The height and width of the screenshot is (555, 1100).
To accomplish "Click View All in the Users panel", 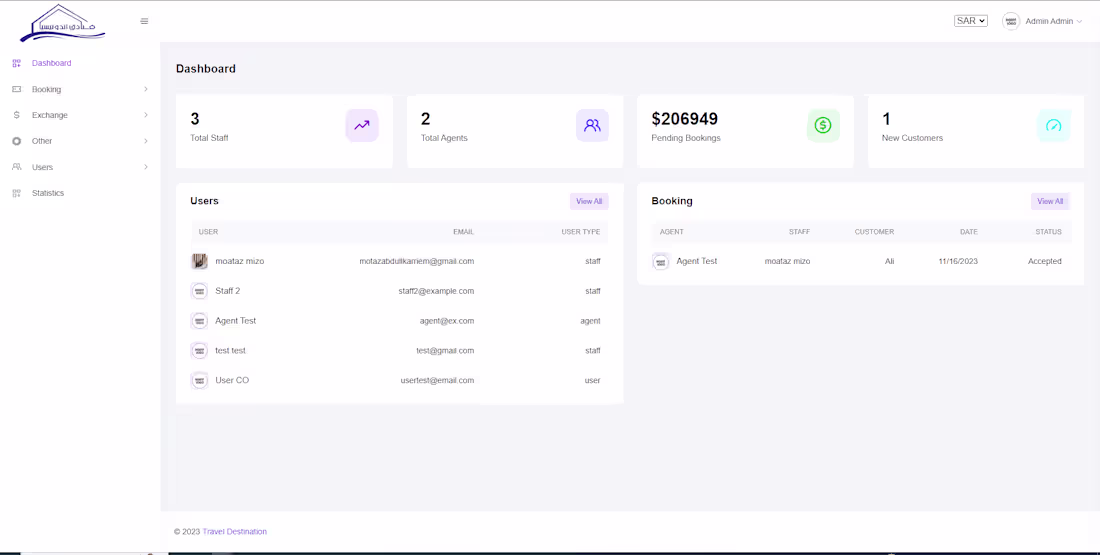I will pos(589,201).
